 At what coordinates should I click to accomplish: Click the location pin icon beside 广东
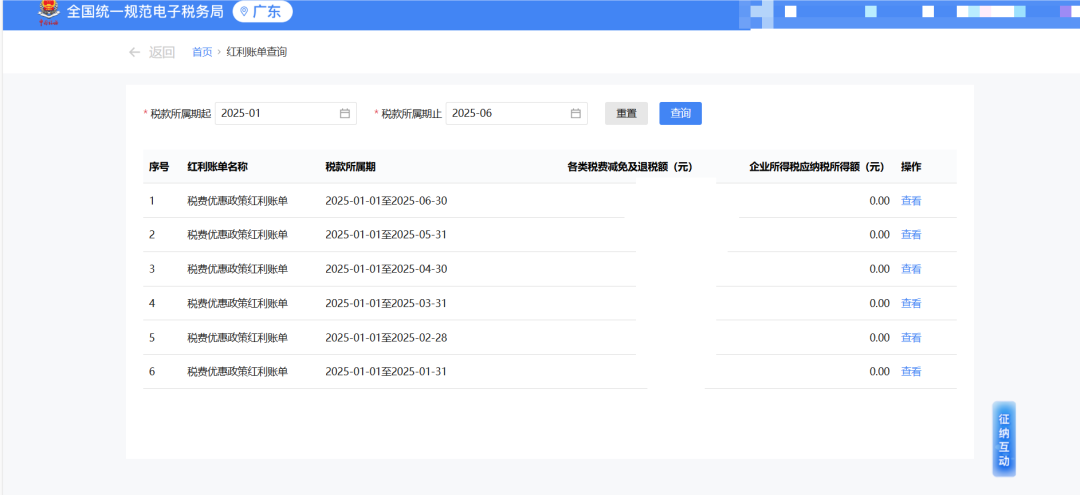coord(244,12)
